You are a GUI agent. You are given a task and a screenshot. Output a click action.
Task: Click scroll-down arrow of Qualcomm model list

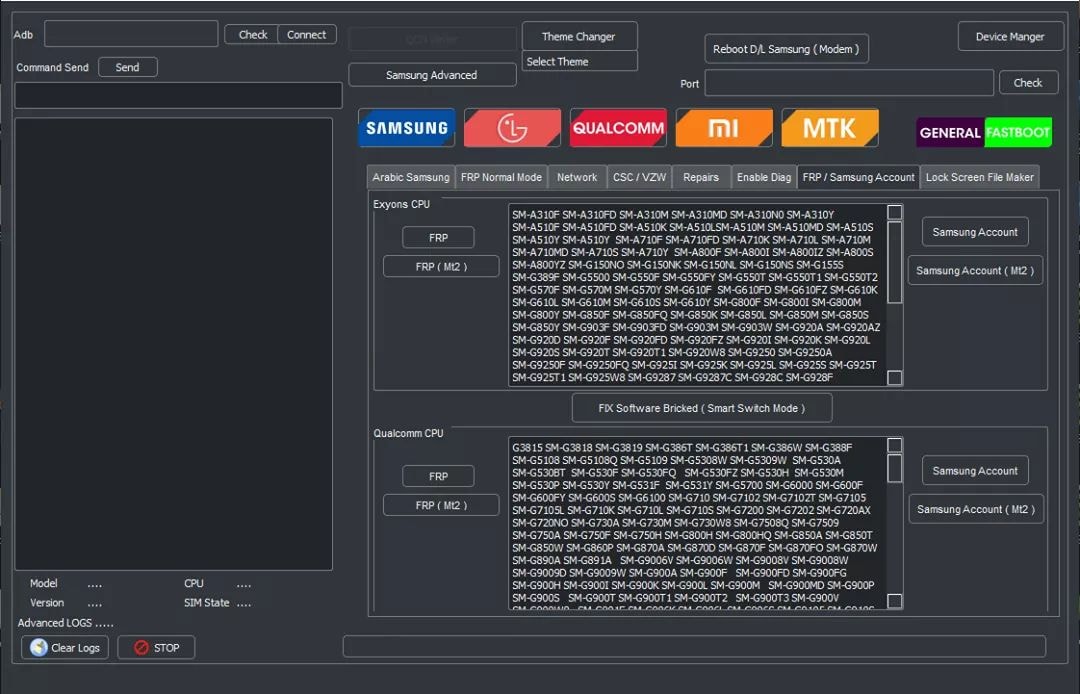pos(894,601)
